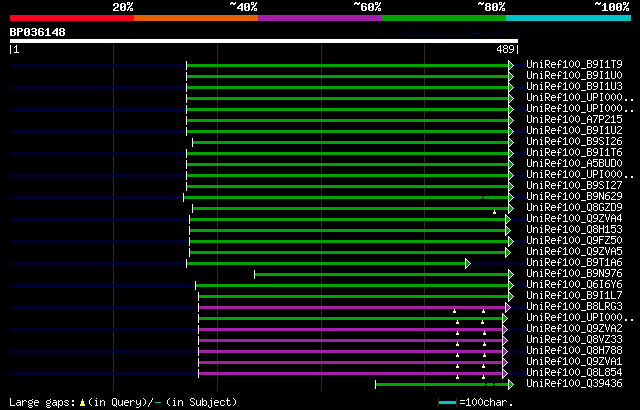This screenshot has height=410, width=640.
Task: Click the purple arrowhead ending Q8L854 alignment
Action: click(505, 373)
